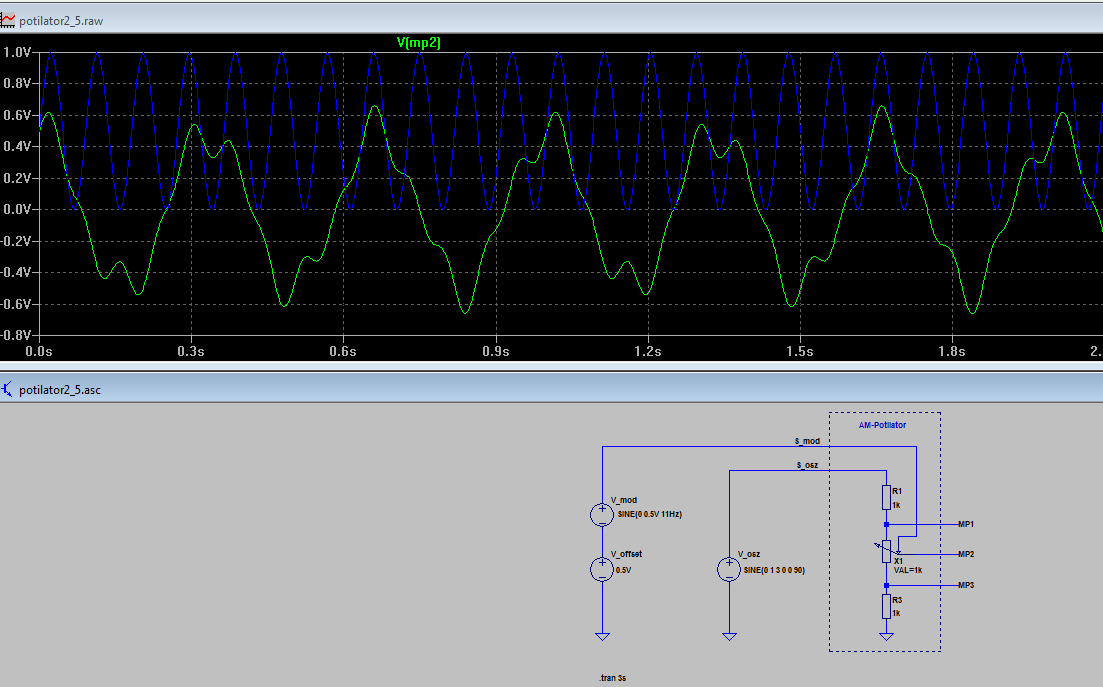This screenshot has width=1103, height=687.
Task: Select the V_mod voltage source symbol
Action: pos(602,515)
